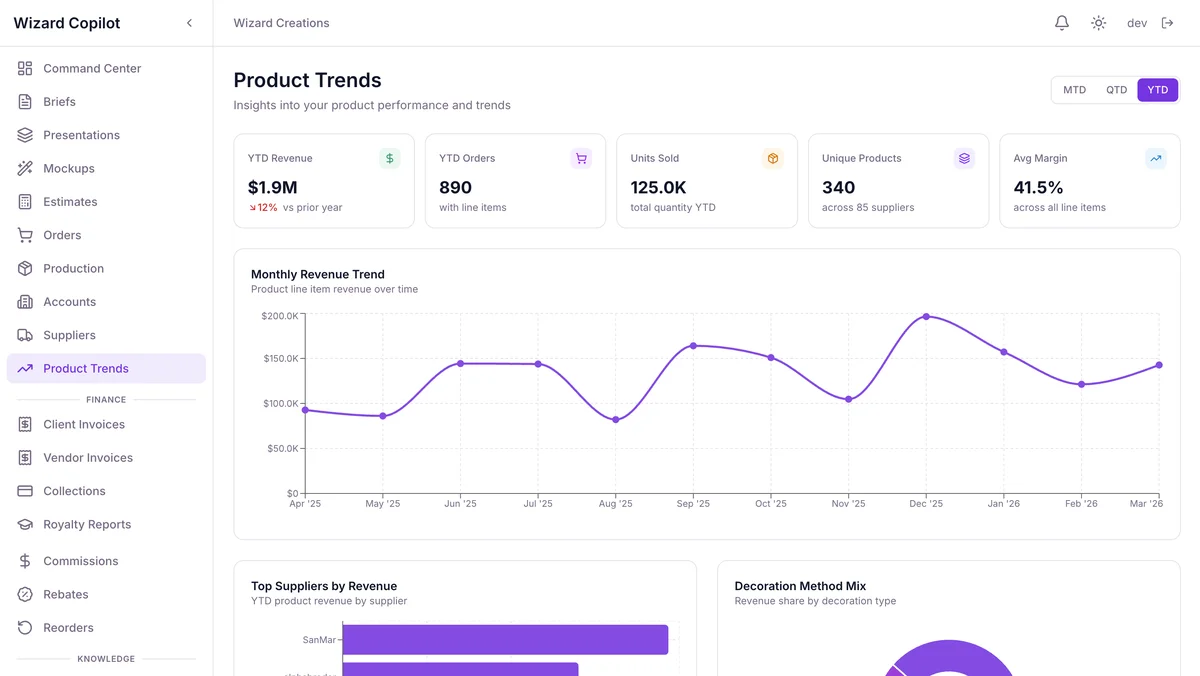The height and width of the screenshot is (676, 1200).
Task: Click the Royalty Reports graduation cap icon
Action: click(25, 524)
